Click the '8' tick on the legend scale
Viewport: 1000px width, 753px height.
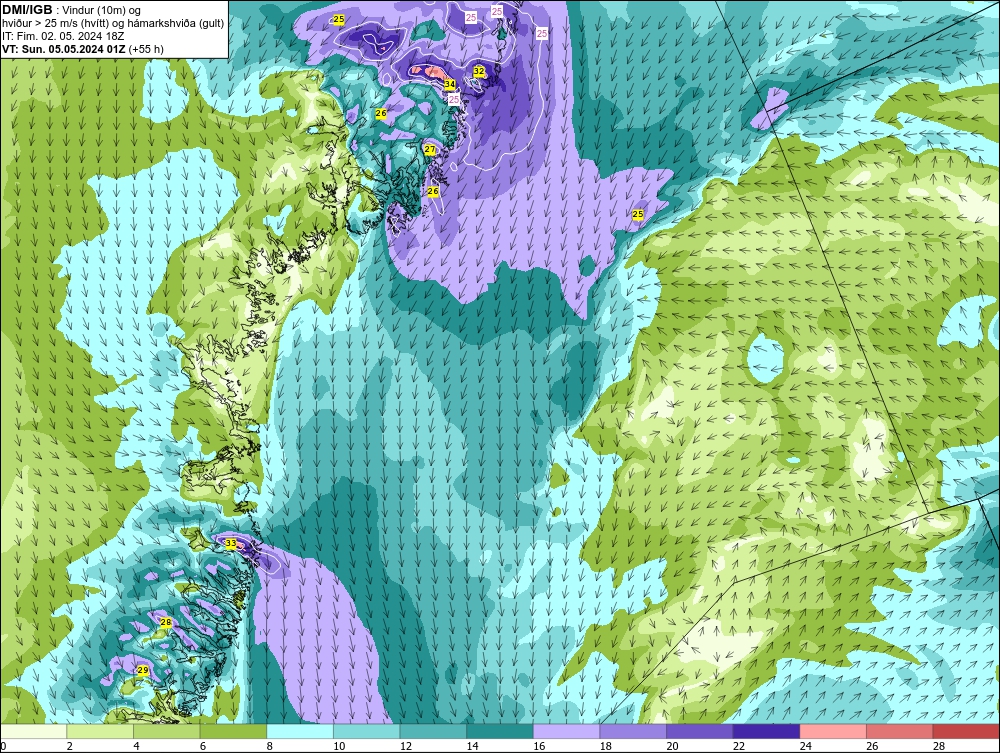coord(270,746)
